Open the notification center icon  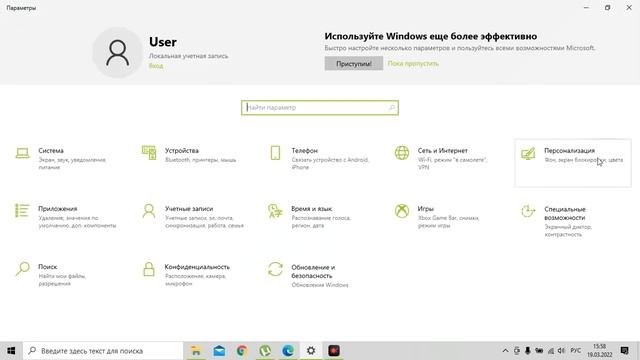pos(624,351)
